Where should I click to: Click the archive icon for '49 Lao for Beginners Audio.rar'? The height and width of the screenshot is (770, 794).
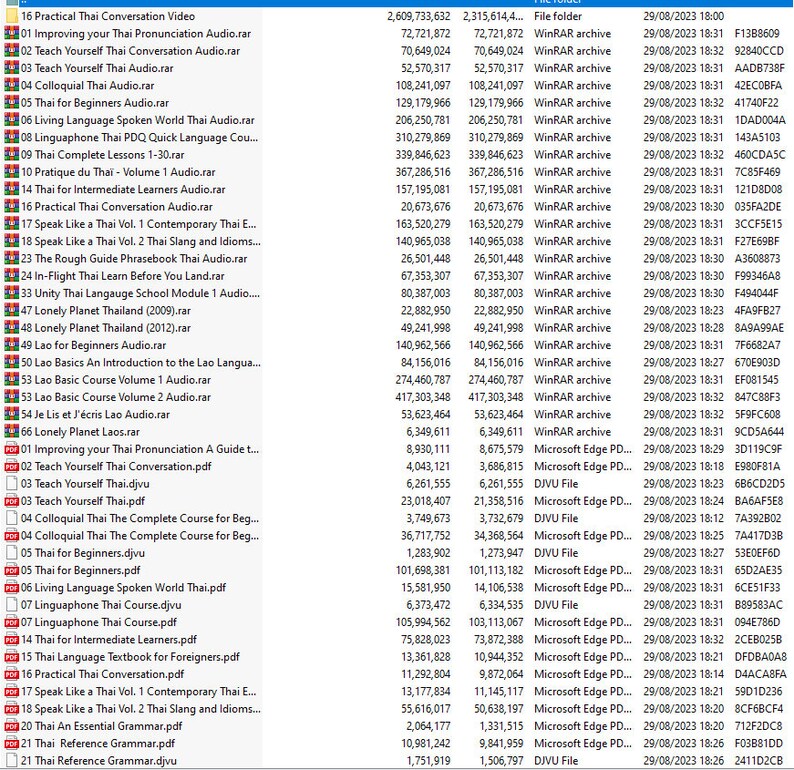12,345
